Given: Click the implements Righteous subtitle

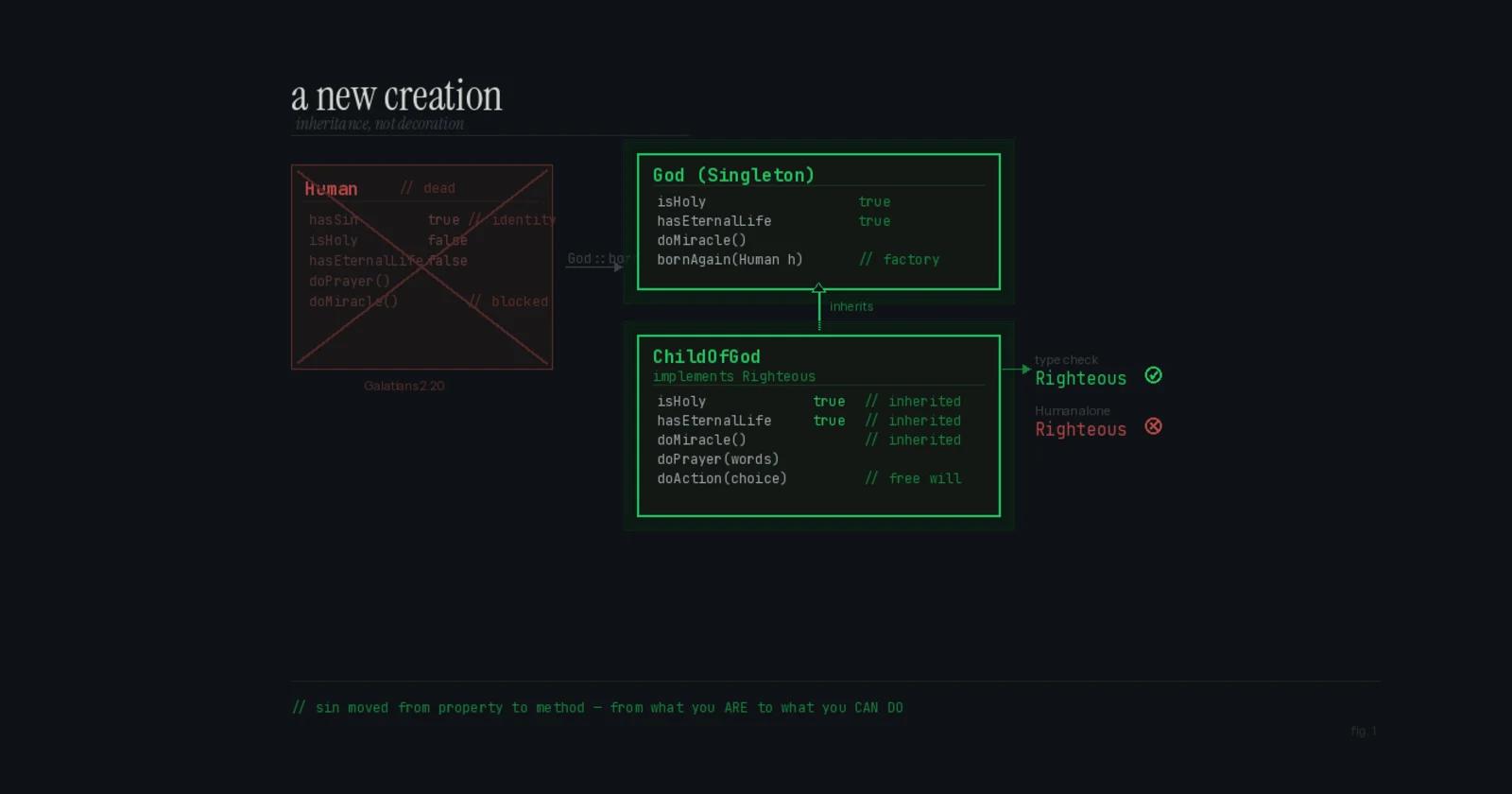Looking at the screenshot, I should [734, 377].
